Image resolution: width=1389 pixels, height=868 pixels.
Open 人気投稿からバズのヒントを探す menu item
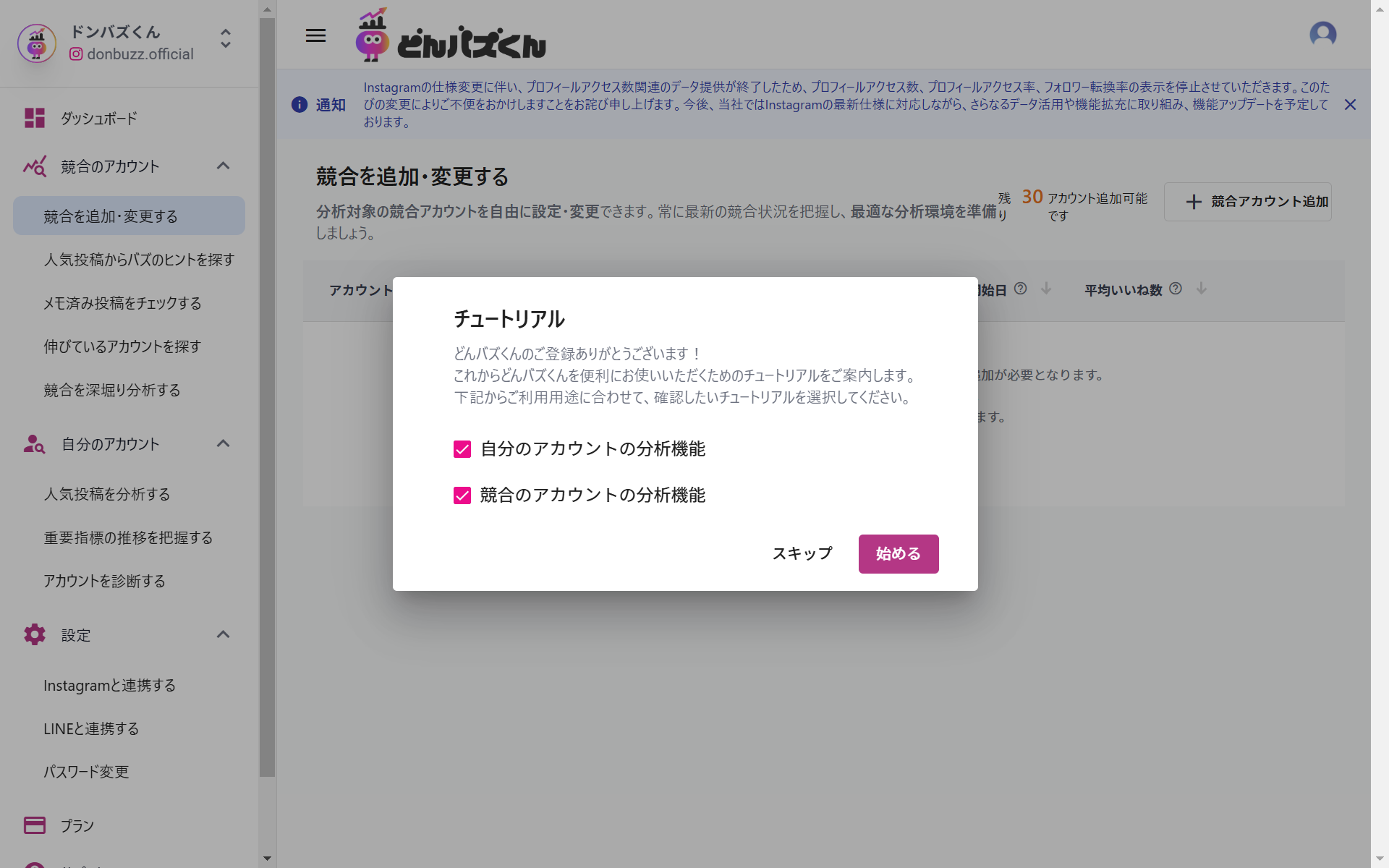click(139, 260)
